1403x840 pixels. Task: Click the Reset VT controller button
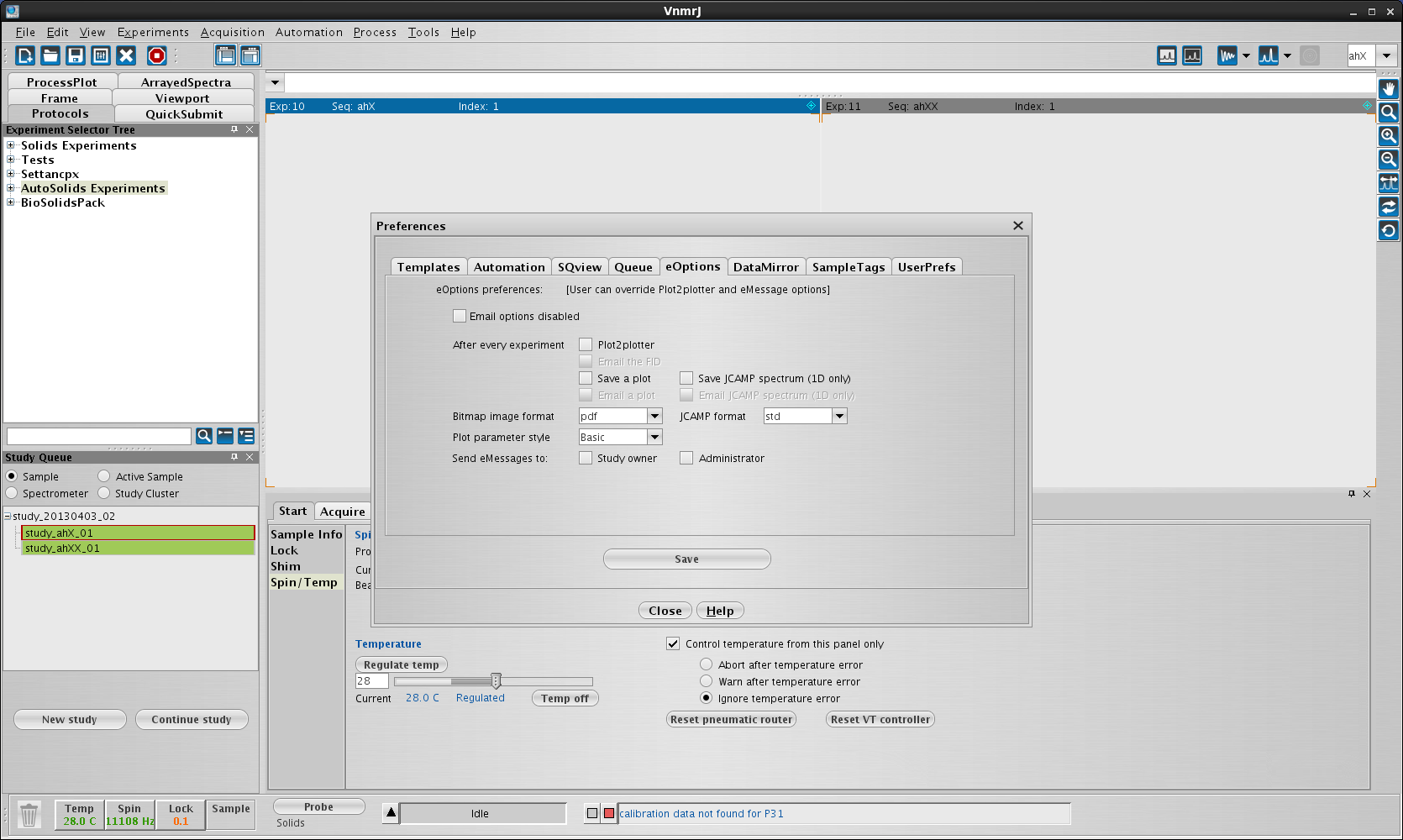880,719
